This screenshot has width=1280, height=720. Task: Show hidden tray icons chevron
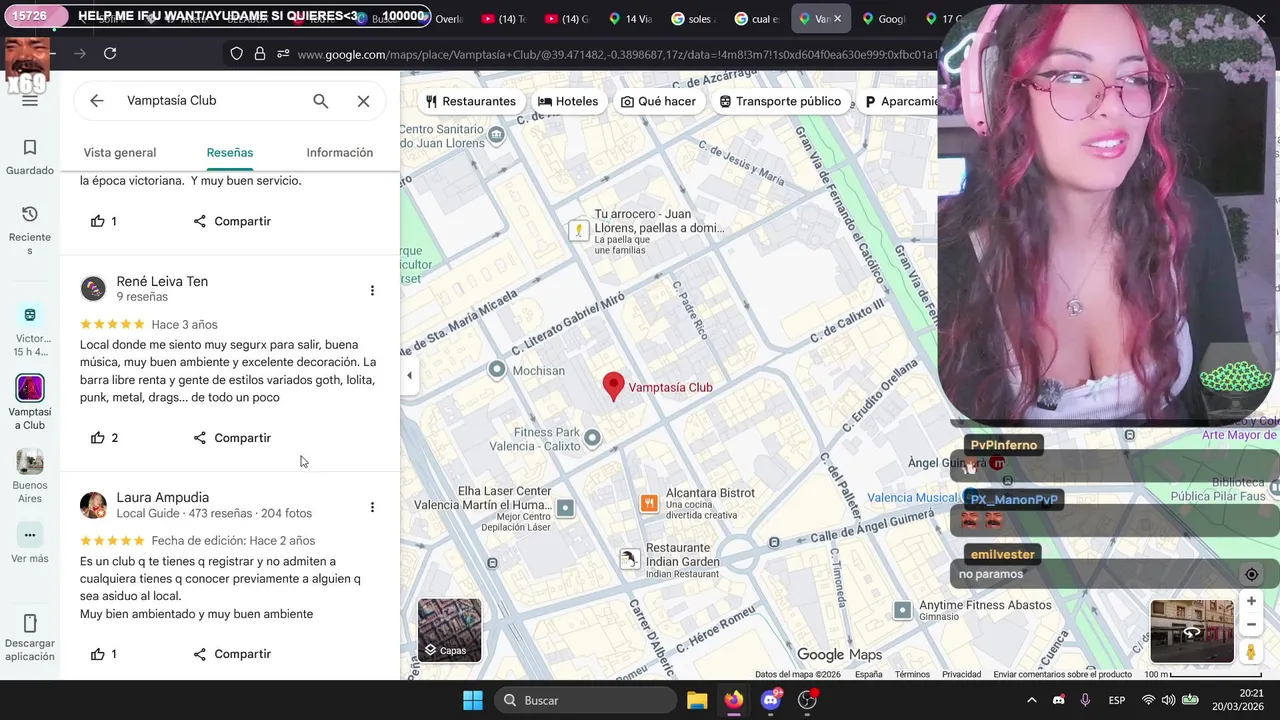[1031, 700]
